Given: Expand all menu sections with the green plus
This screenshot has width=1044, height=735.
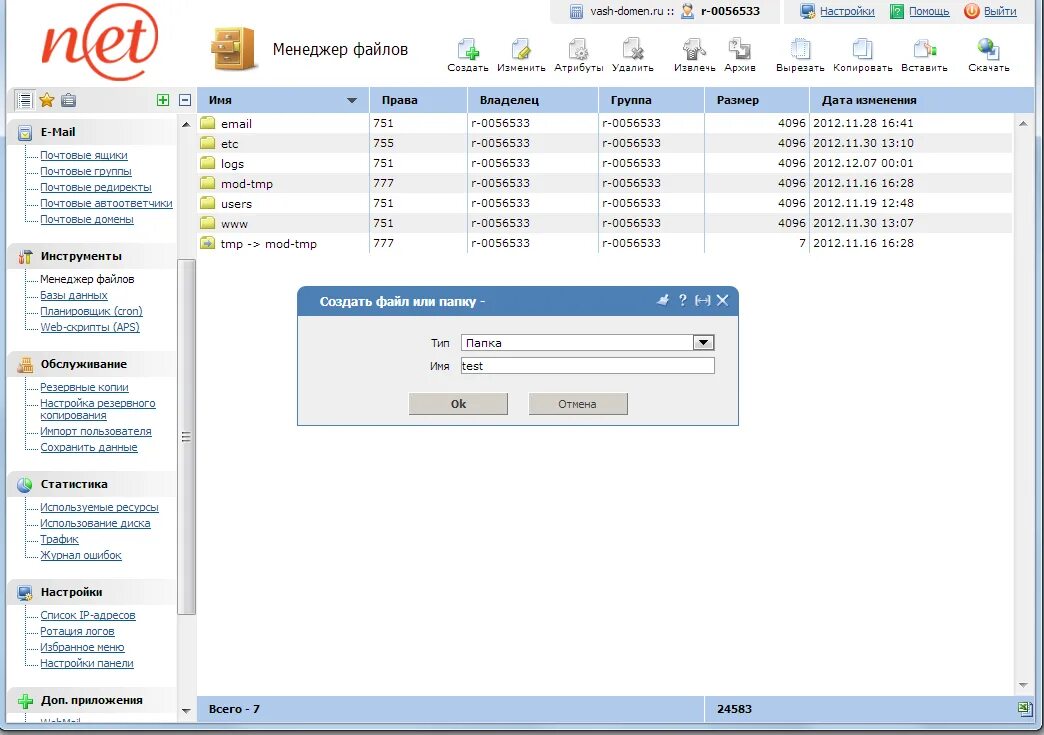Looking at the screenshot, I should point(163,101).
